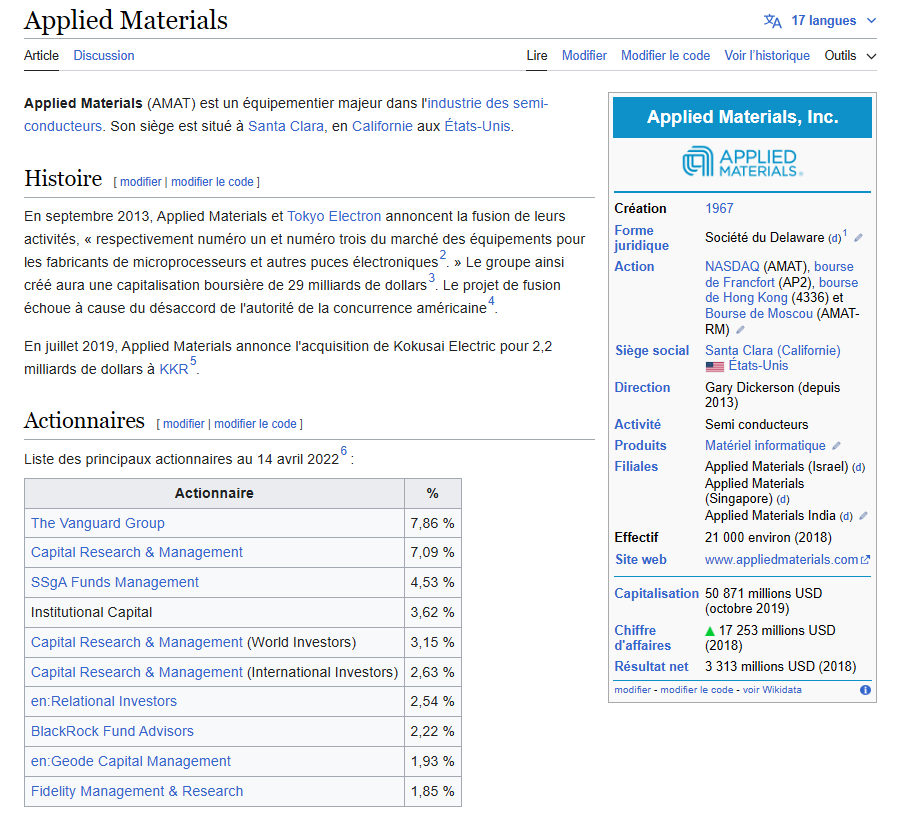Click the Direction label link
This screenshot has height=831, width=907.
click(x=642, y=388)
